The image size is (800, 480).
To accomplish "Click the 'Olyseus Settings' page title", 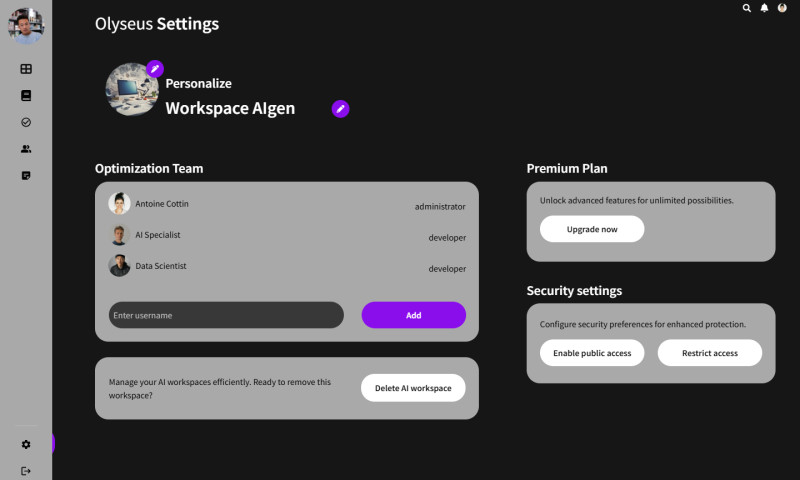I will (157, 24).
